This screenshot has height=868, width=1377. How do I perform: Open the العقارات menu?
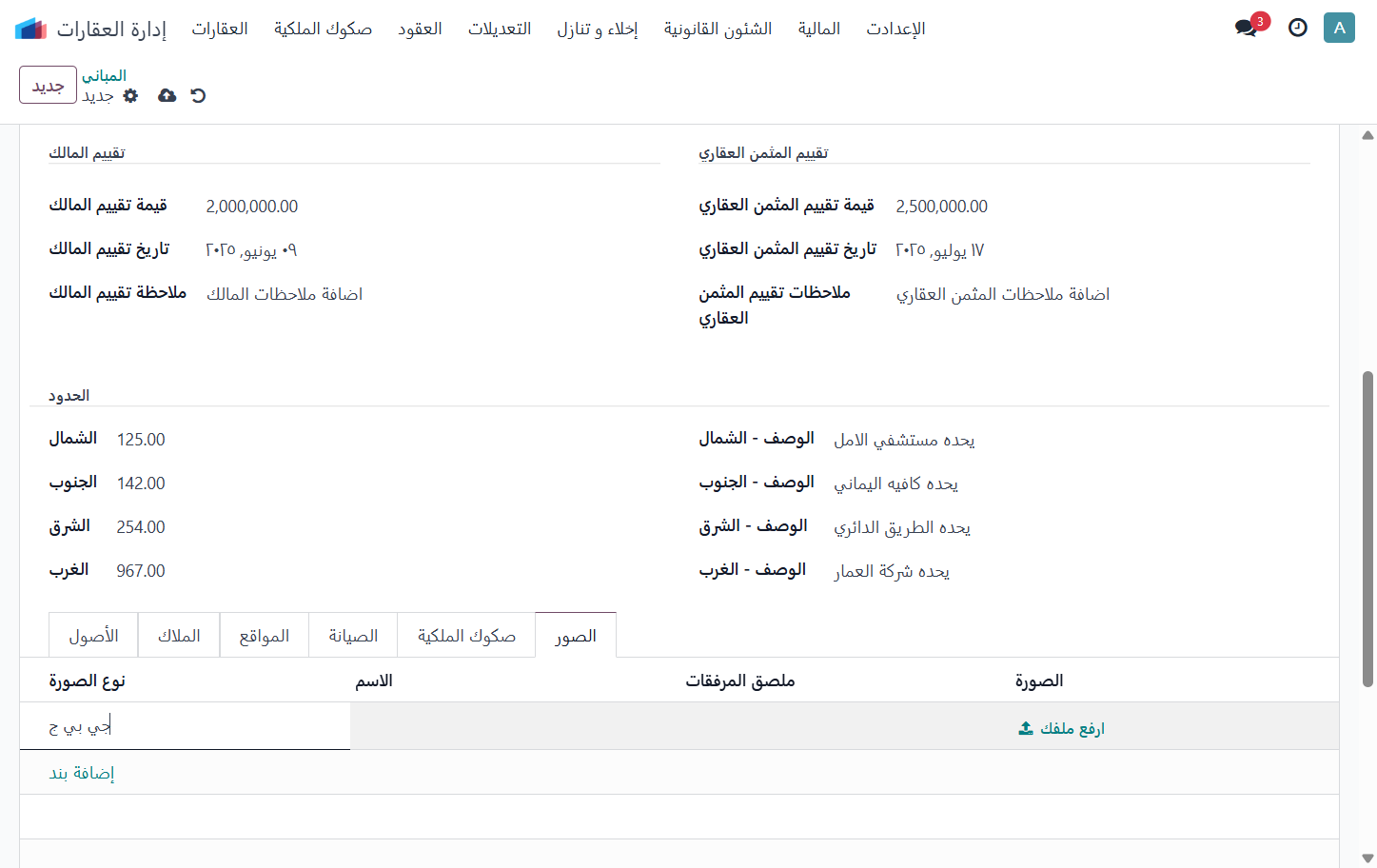220,29
